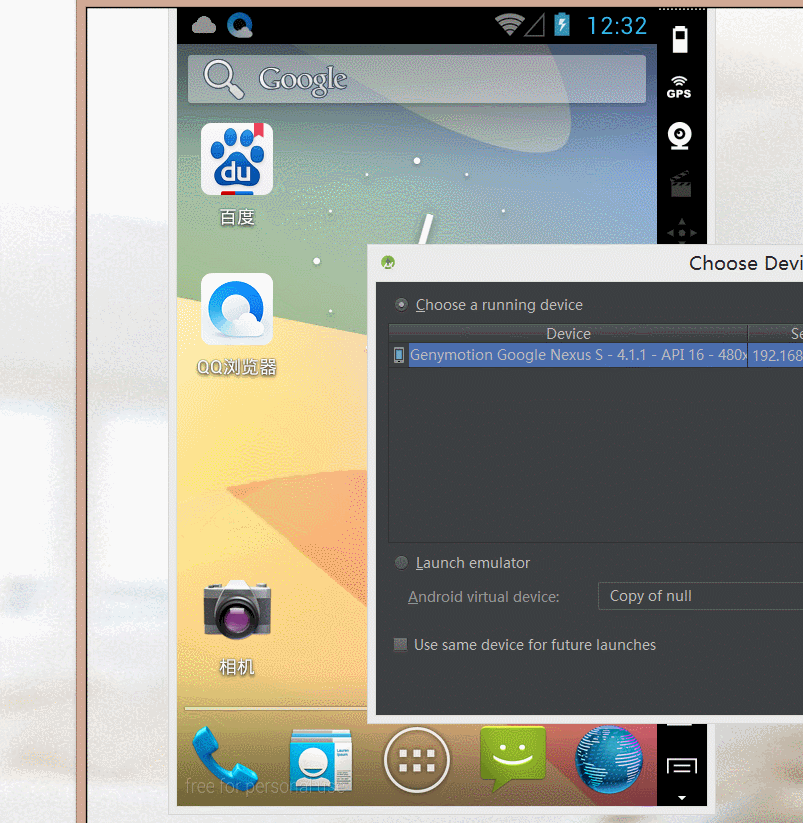Open the Camera app on the home screen

tap(237, 610)
